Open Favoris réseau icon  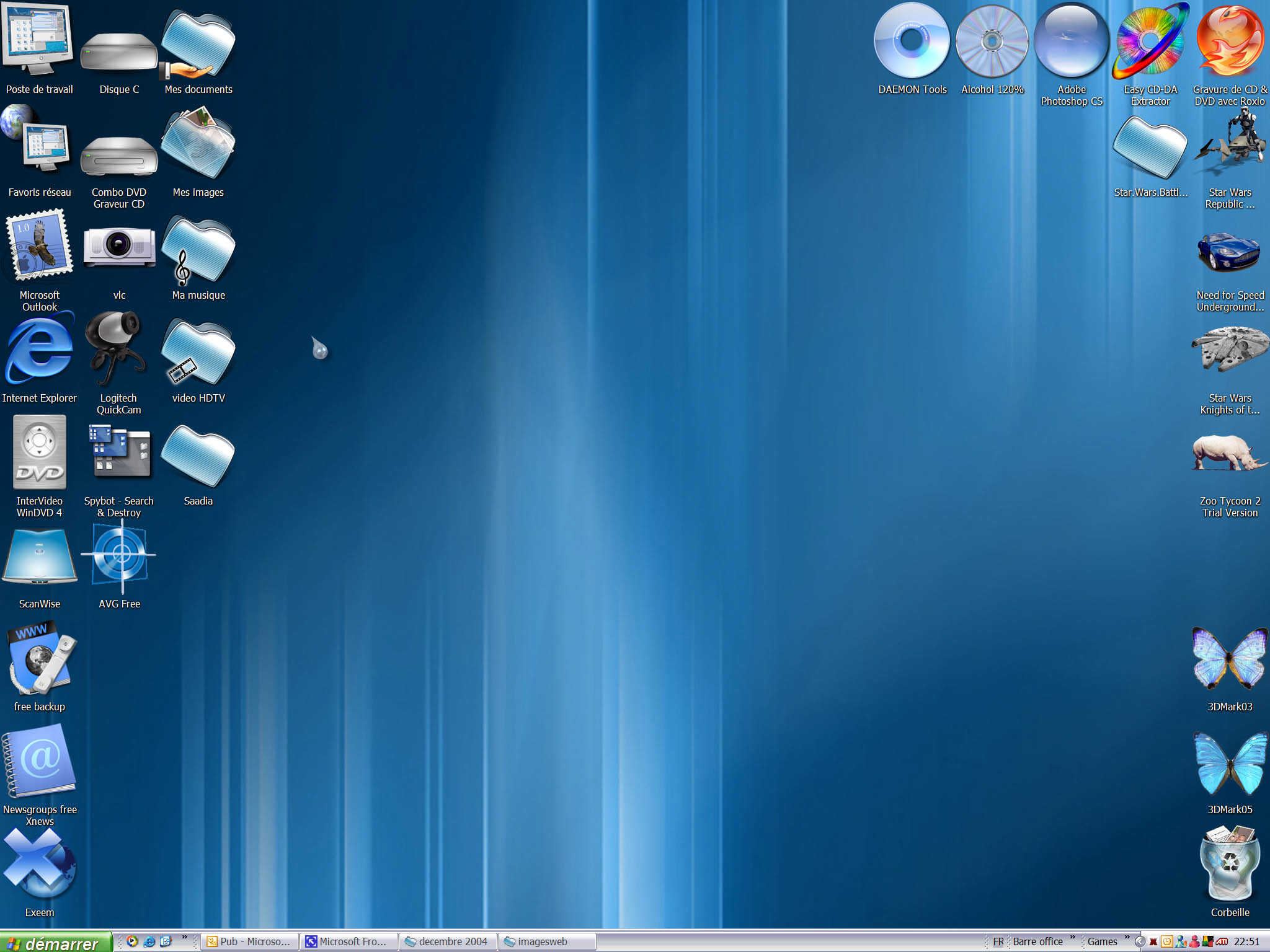(39, 150)
